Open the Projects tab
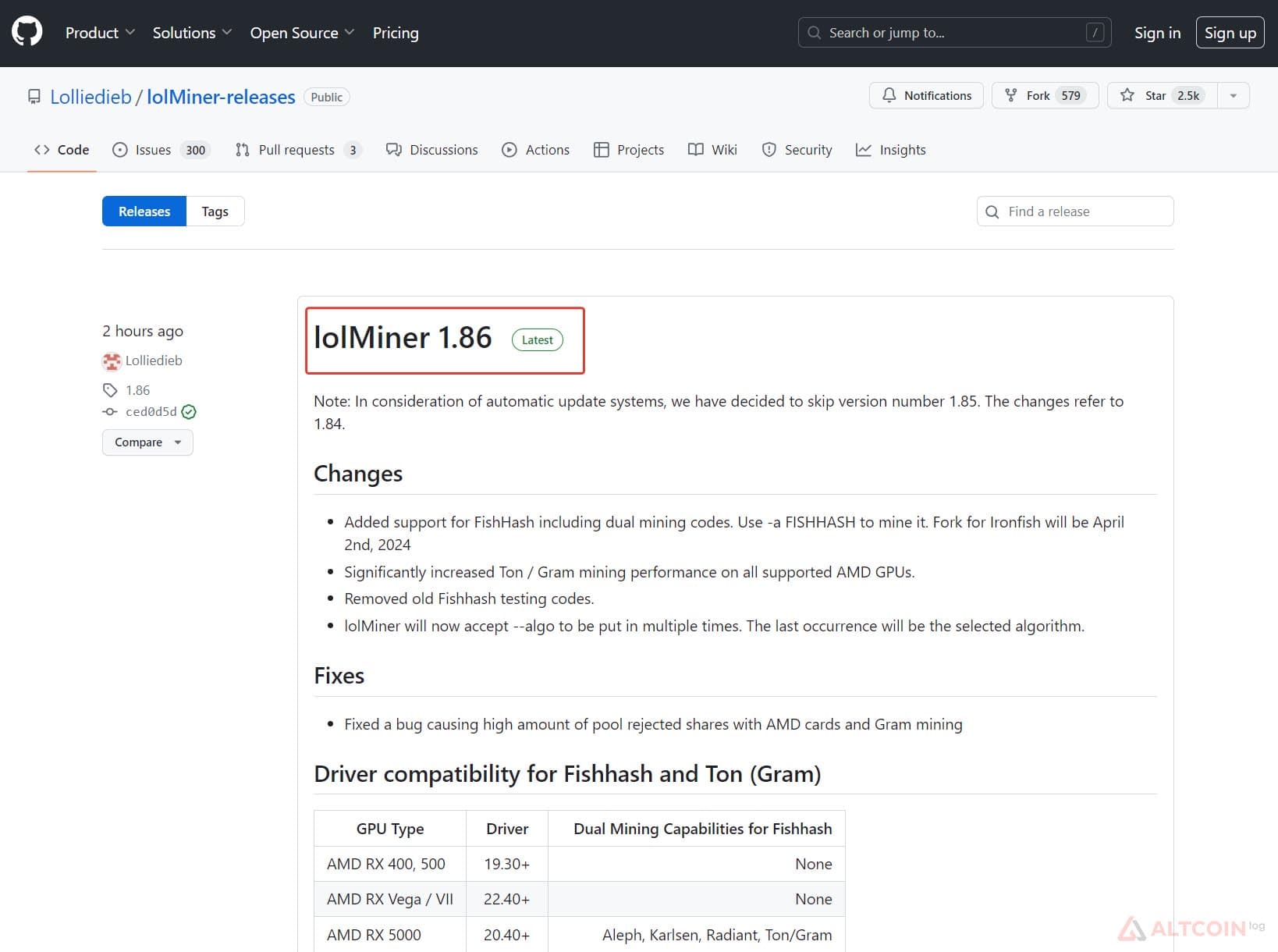 629,150
